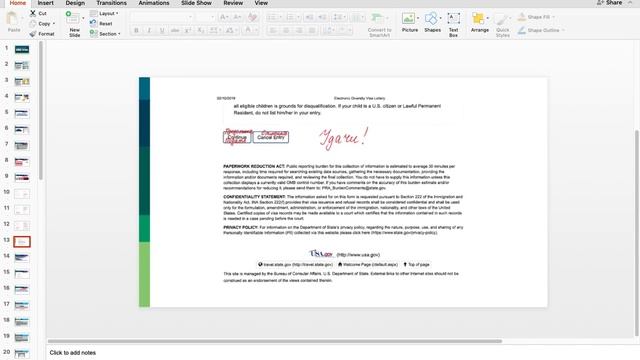Open the Shapes dropdown arrow

440,18
